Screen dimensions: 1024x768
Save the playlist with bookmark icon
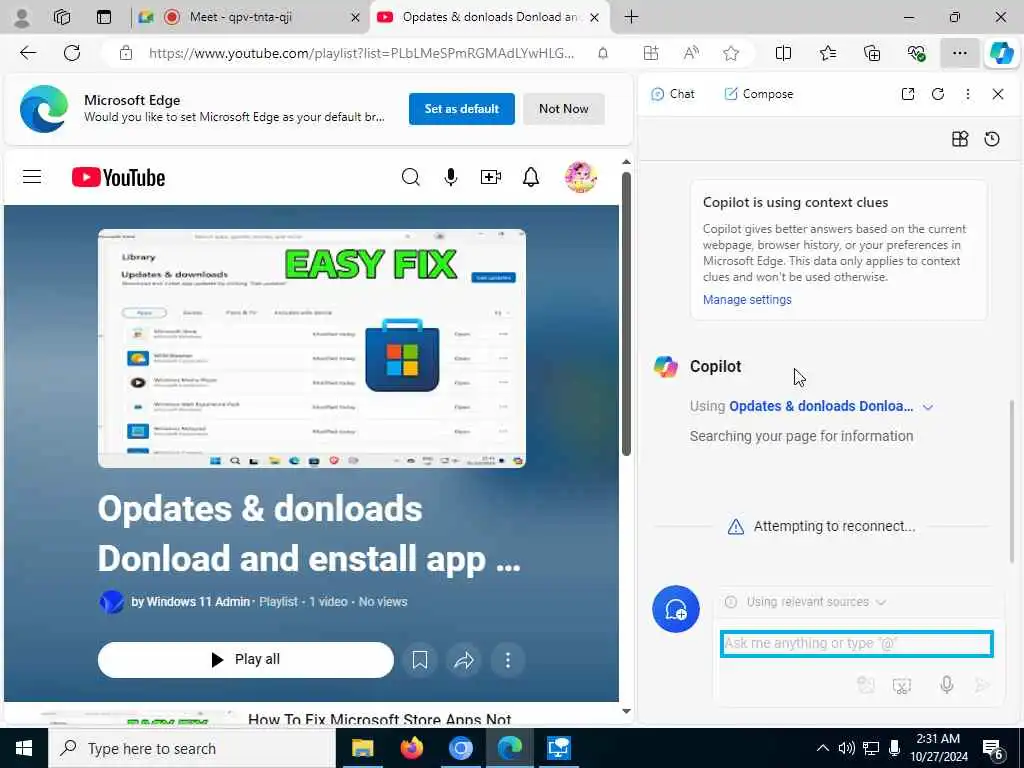(420, 660)
